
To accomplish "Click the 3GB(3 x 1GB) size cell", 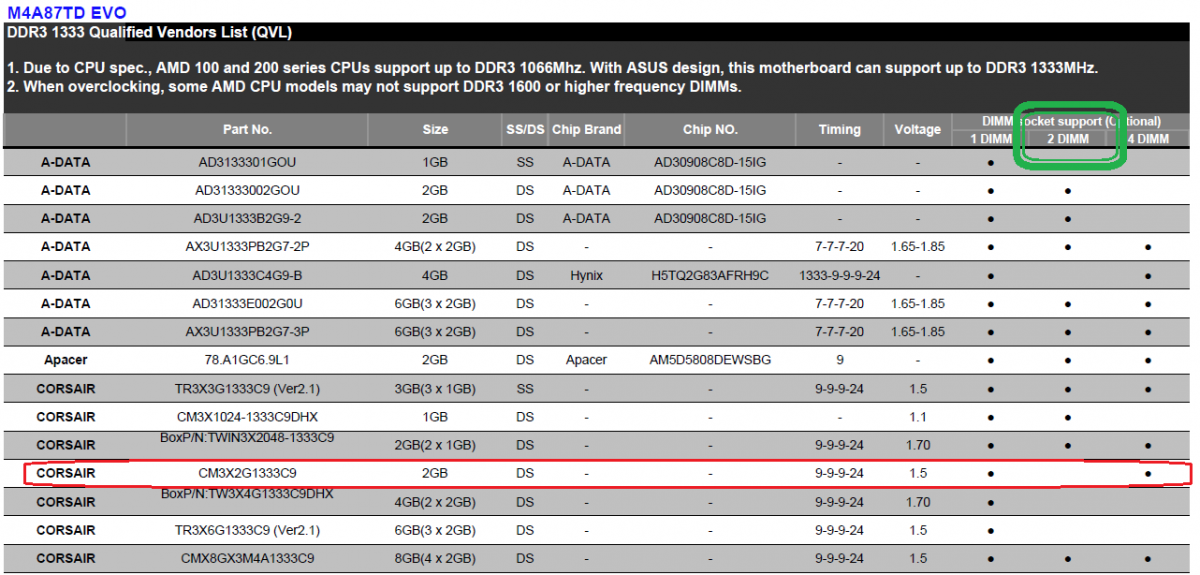I will pos(435,388).
